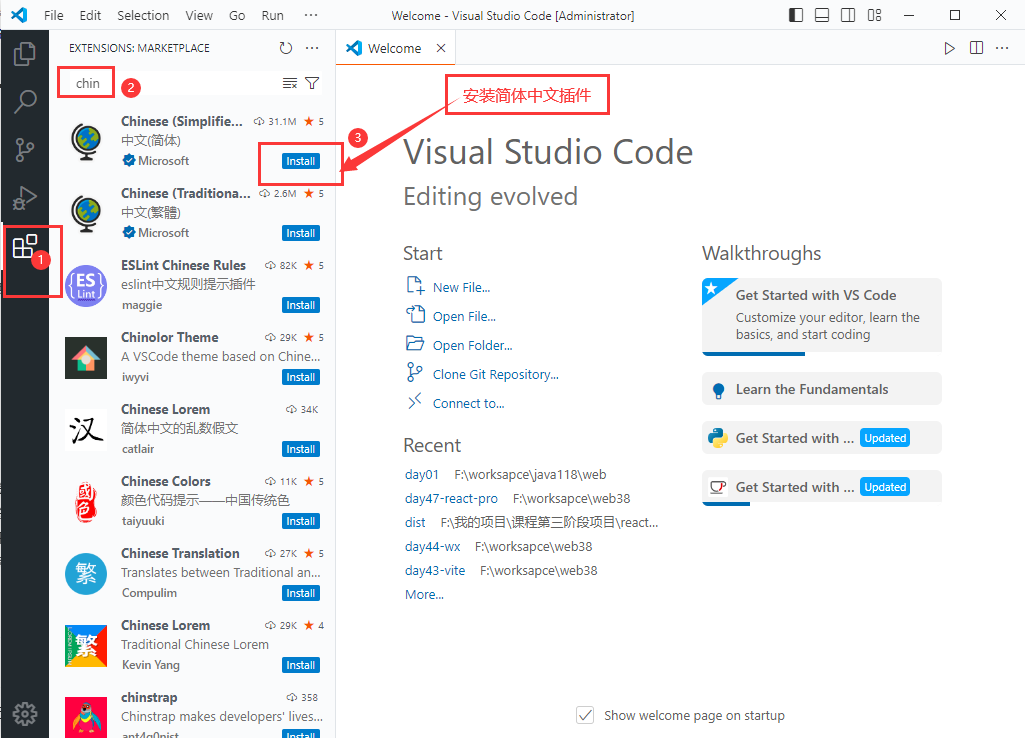Open the Edit menu
Image resolution: width=1025 pixels, height=738 pixels.
(90, 15)
